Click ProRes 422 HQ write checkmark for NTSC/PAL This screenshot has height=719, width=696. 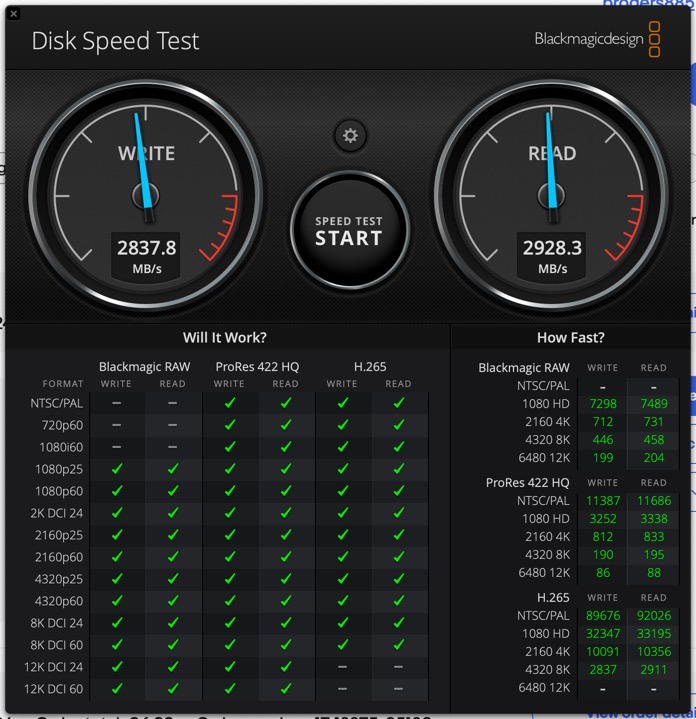pyautogui.click(x=230, y=403)
